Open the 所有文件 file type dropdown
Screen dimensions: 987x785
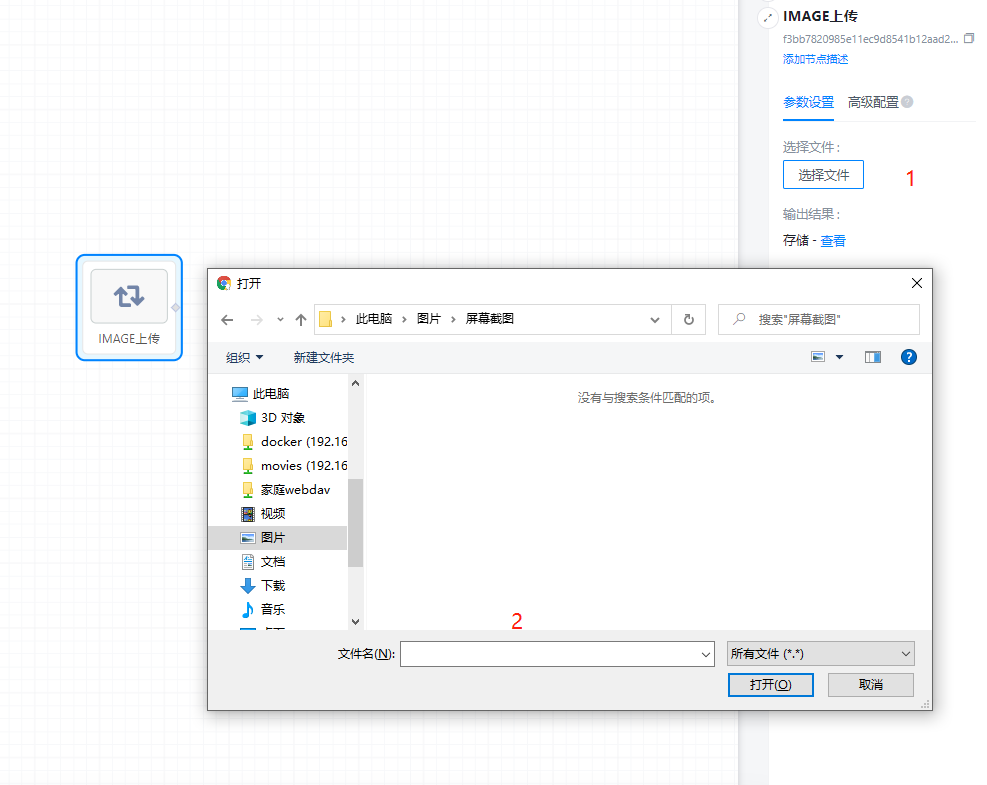click(x=821, y=654)
